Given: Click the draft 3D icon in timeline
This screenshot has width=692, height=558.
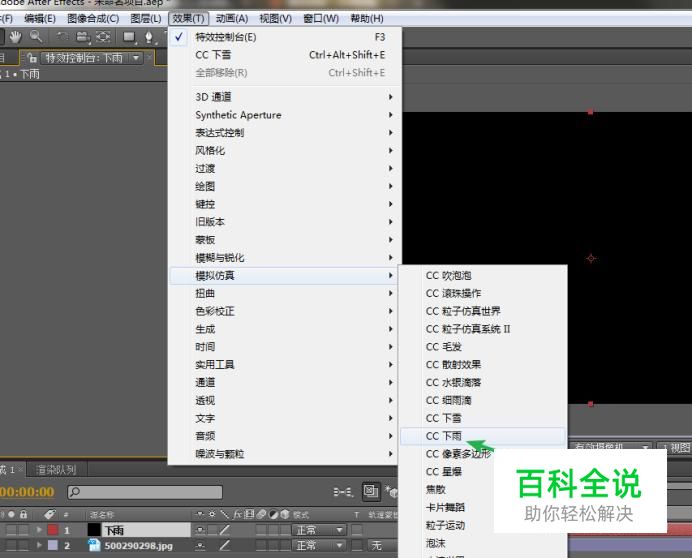Looking at the screenshot, I should (391, 491).
